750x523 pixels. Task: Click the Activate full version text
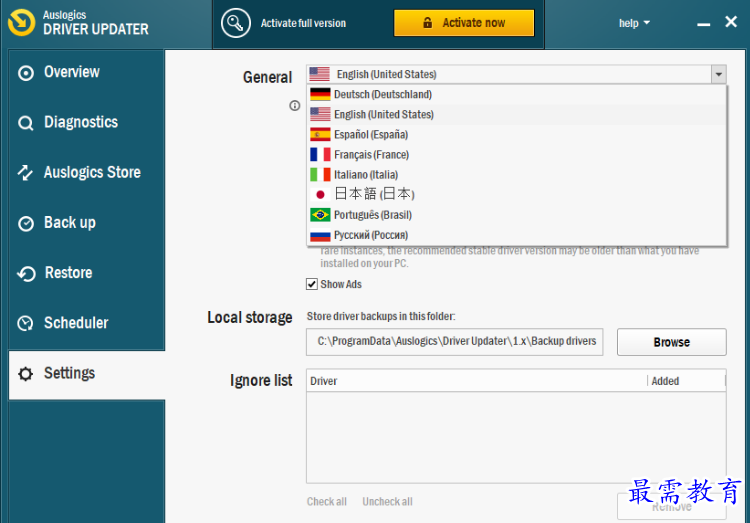[303, 23]
